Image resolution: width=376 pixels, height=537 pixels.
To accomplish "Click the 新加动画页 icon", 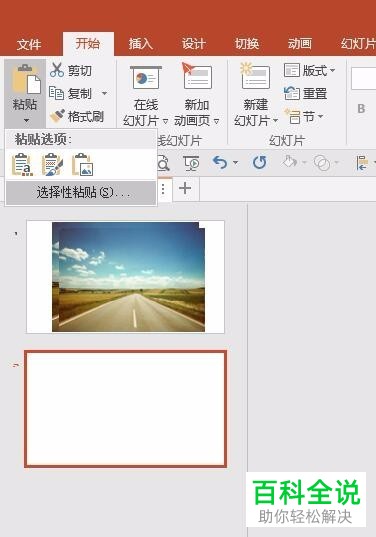I will (197, 77).
